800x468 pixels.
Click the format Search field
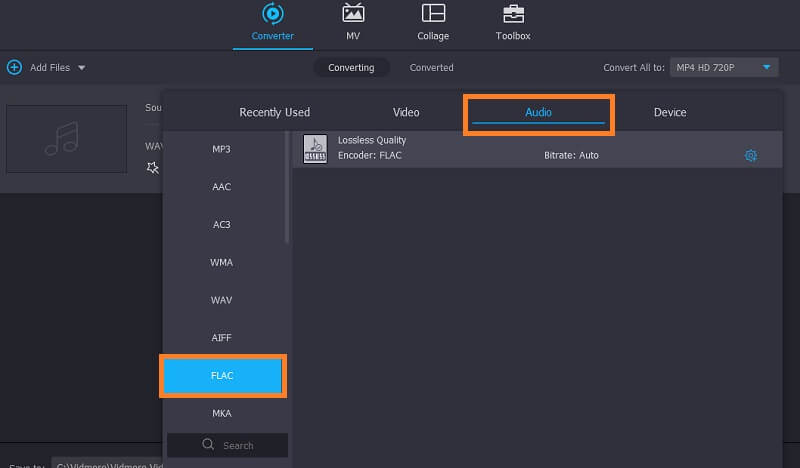(228, 445)
